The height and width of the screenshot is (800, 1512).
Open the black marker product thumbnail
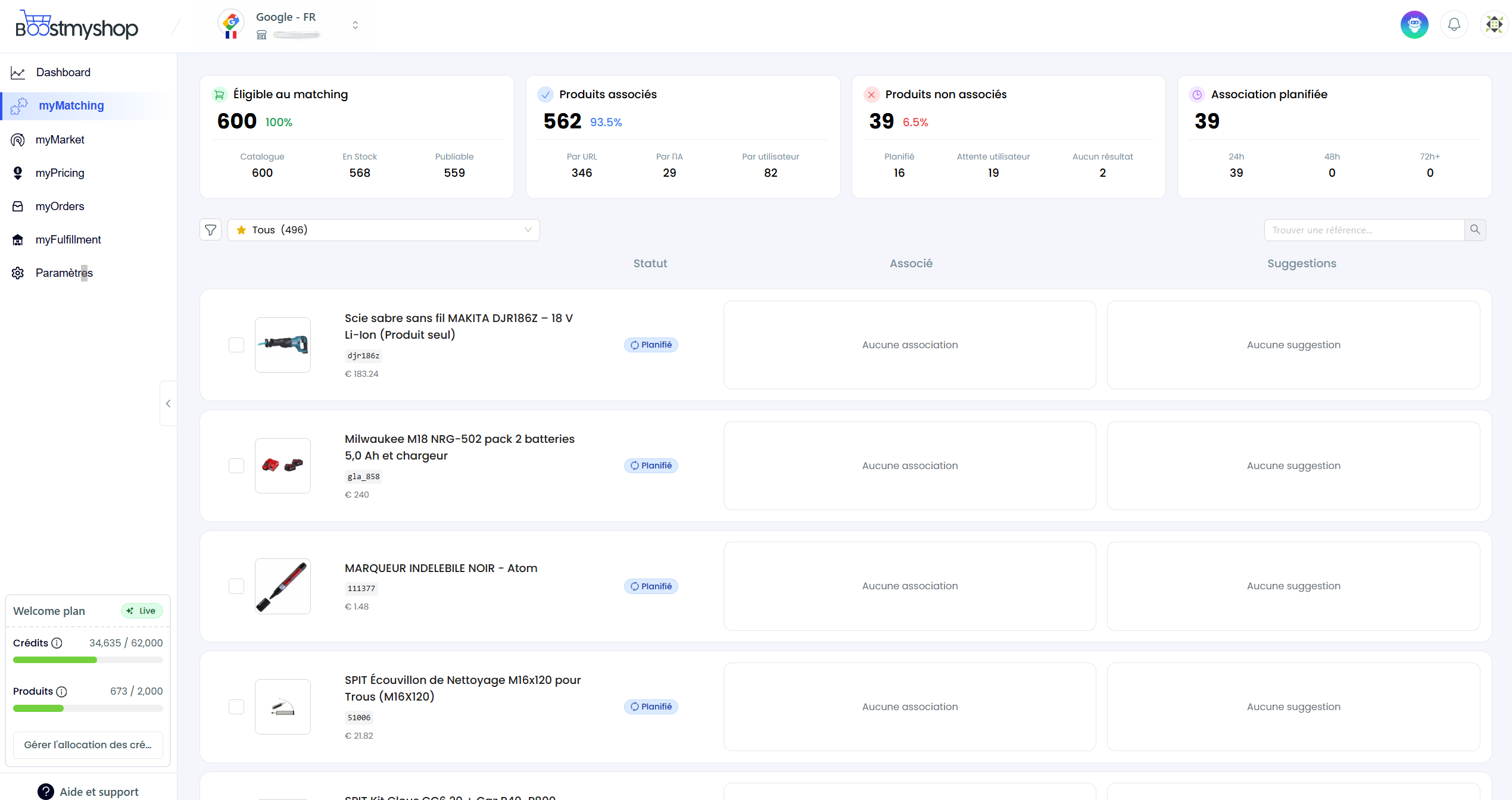pos(283,586)
